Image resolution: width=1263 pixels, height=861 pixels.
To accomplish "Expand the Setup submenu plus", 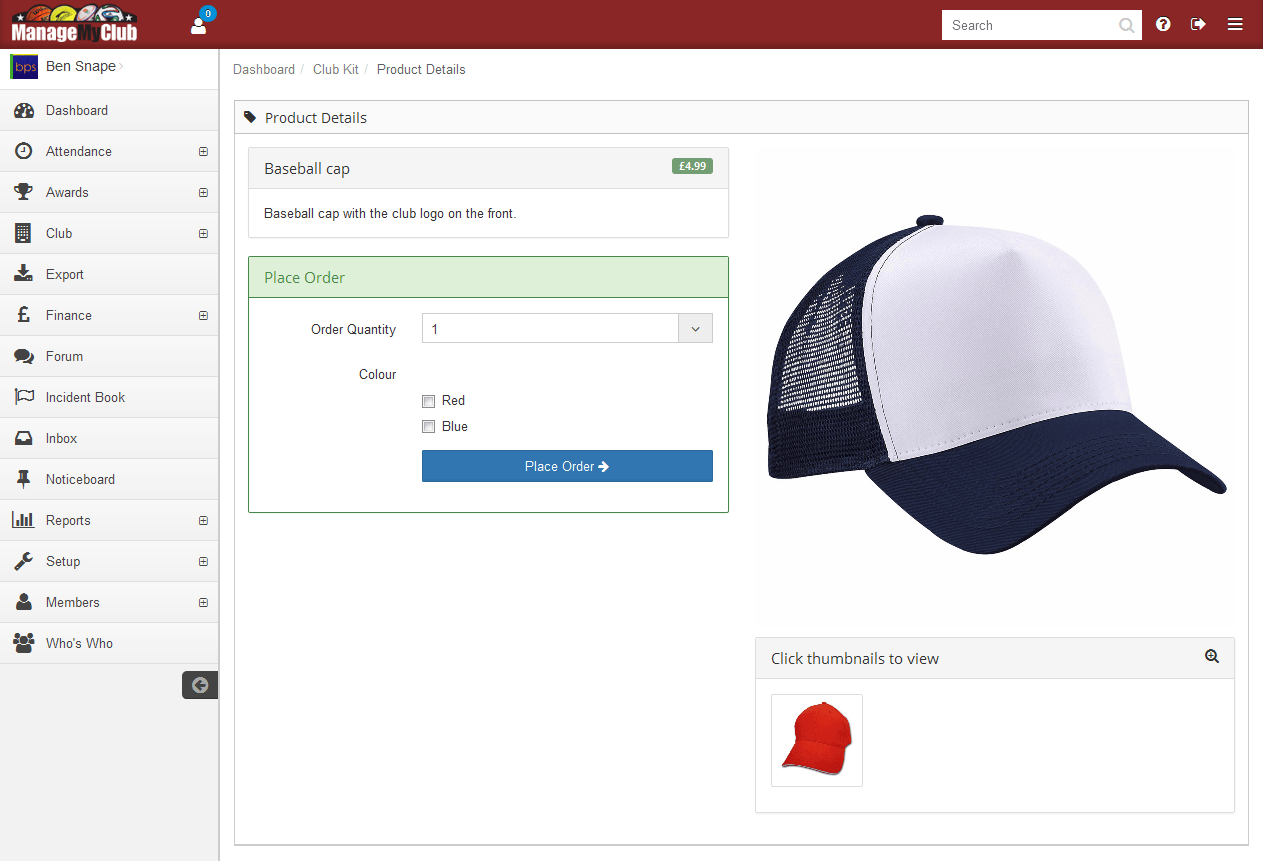I will (203, 562).
